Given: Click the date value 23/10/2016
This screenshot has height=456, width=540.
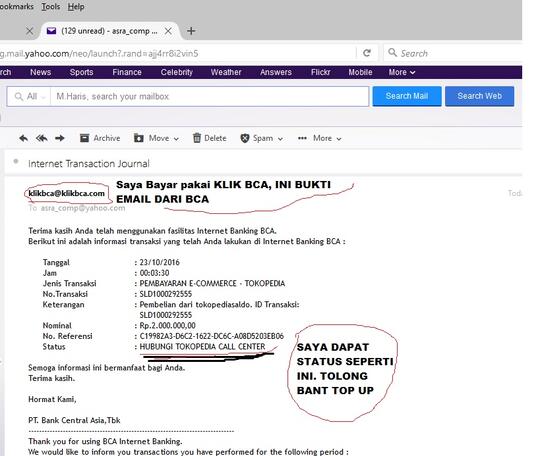Looking at the screenshot, I should [159, 262].
